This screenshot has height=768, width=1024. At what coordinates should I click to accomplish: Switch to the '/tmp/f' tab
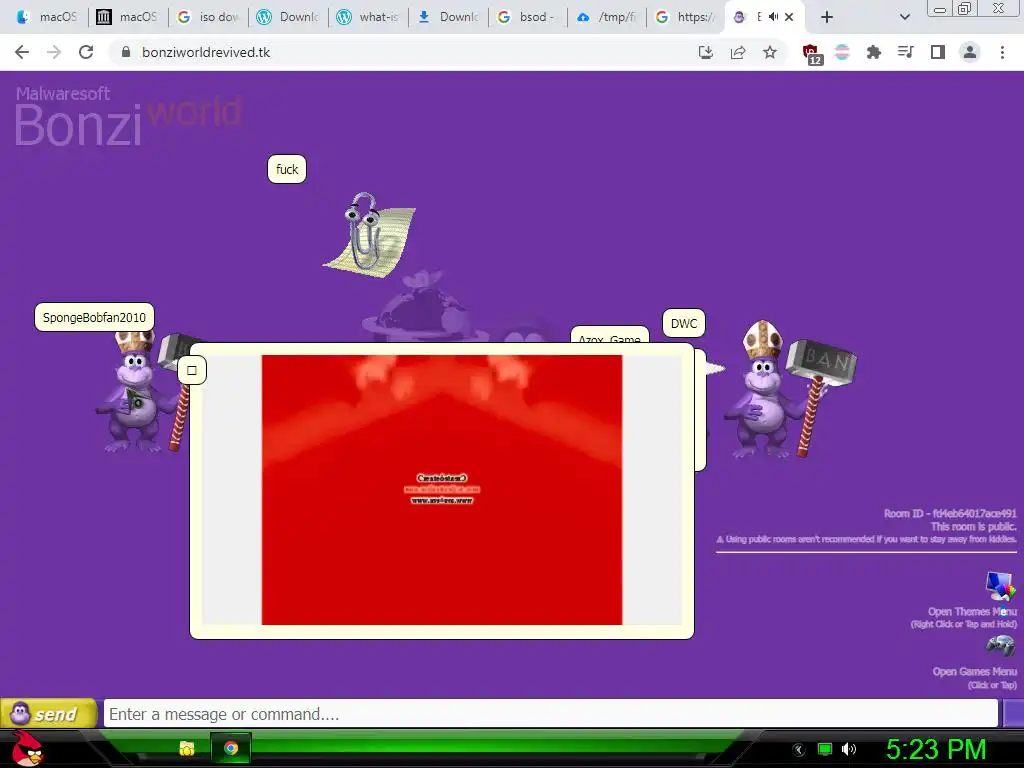[607, 17]
